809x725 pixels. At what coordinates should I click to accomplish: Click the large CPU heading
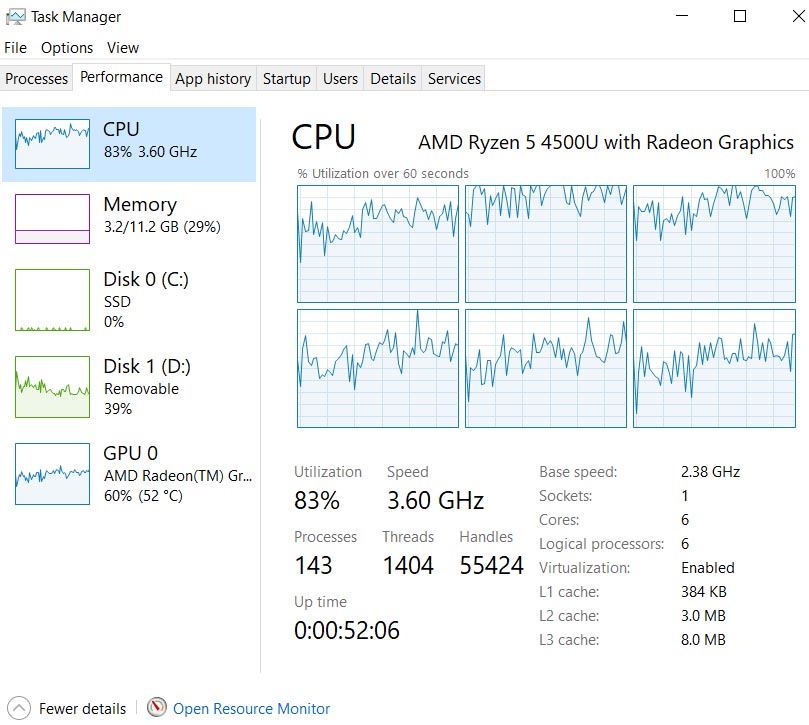click(x=323, y=137)
